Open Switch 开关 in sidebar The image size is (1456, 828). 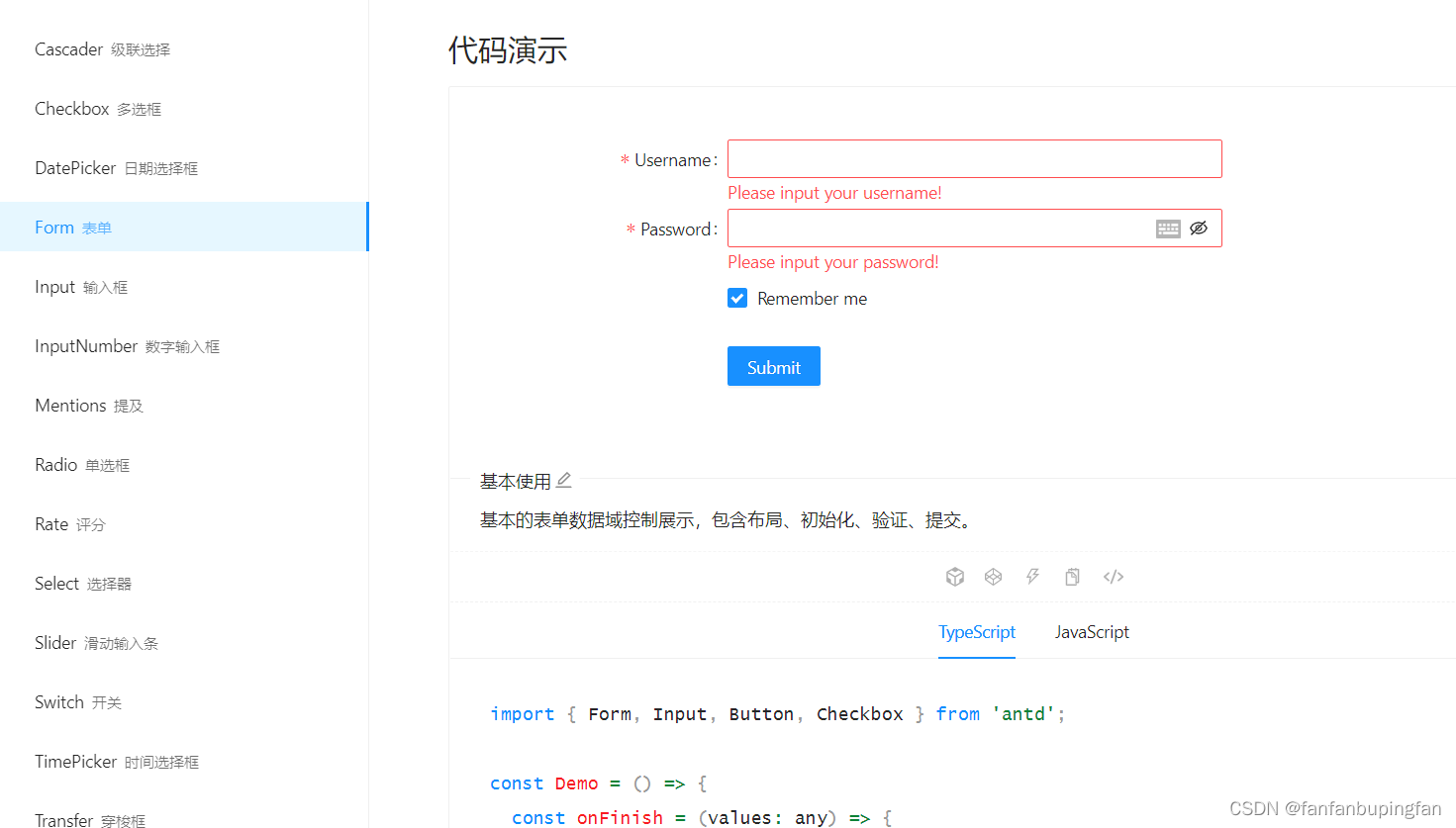(x=184, y=702)
